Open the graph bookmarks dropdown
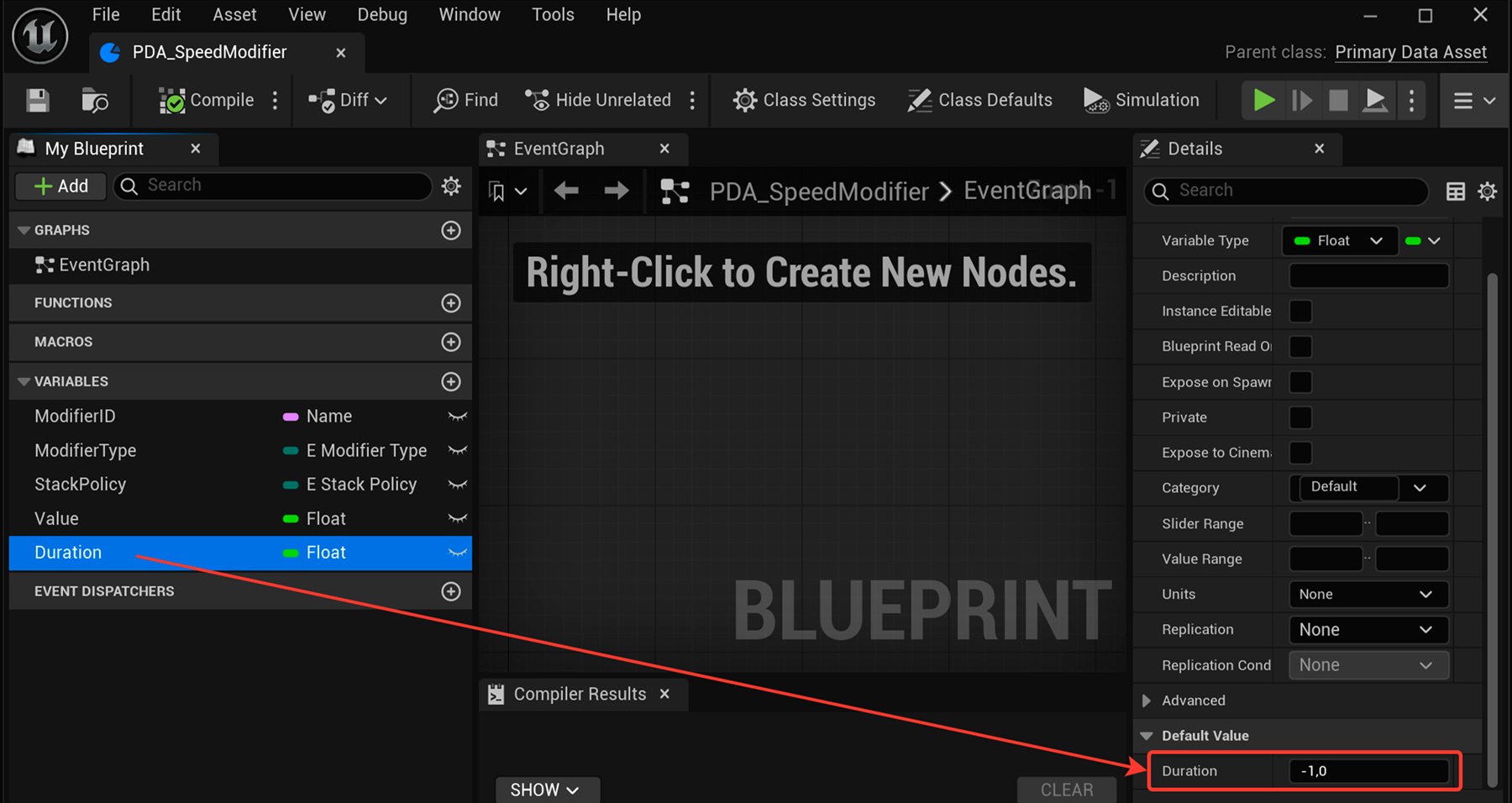The width and height of the screenshot is (1512, 803). (x=507, y=192)
